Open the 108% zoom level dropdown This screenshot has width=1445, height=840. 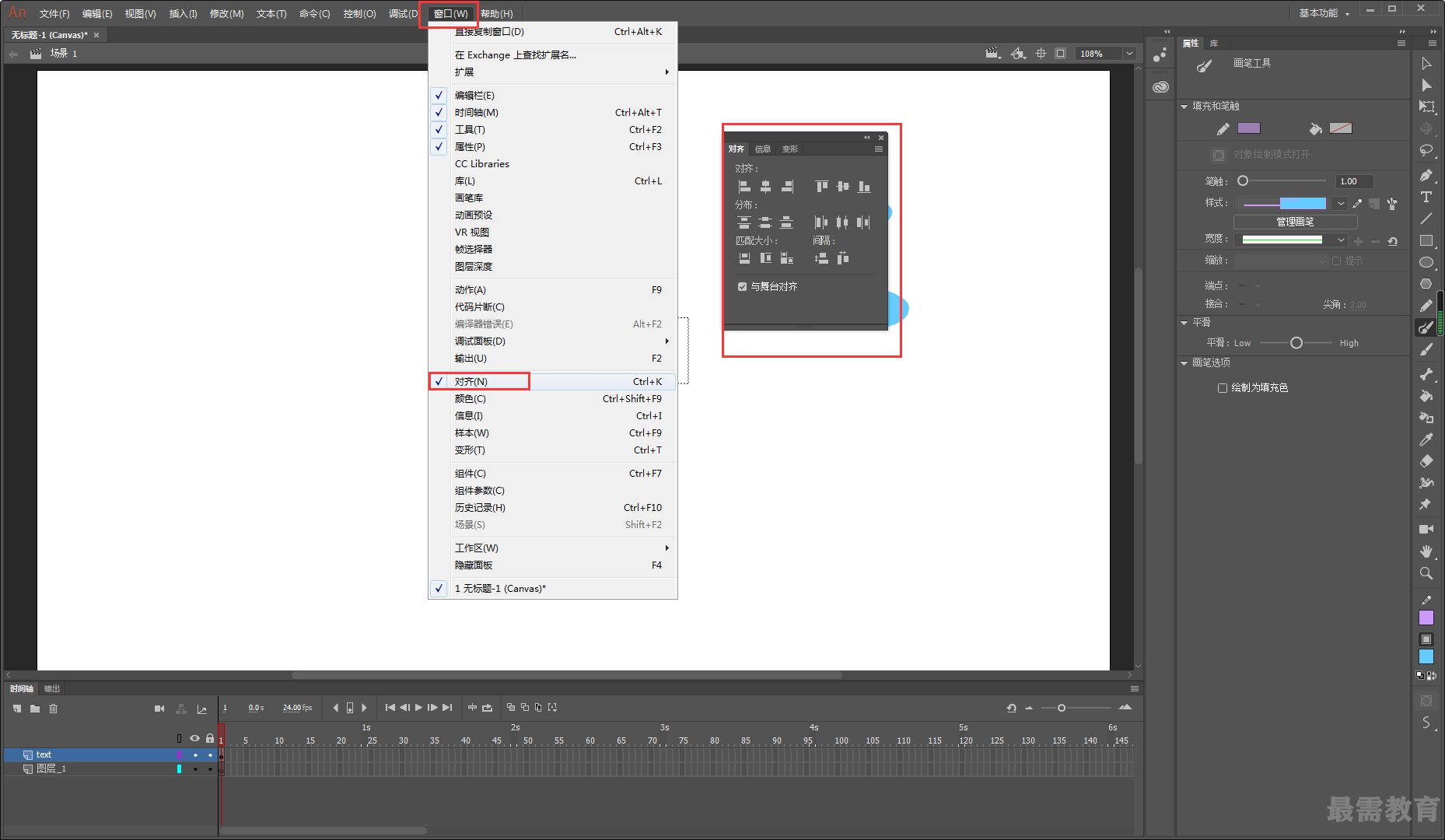tap(1129, 54)
